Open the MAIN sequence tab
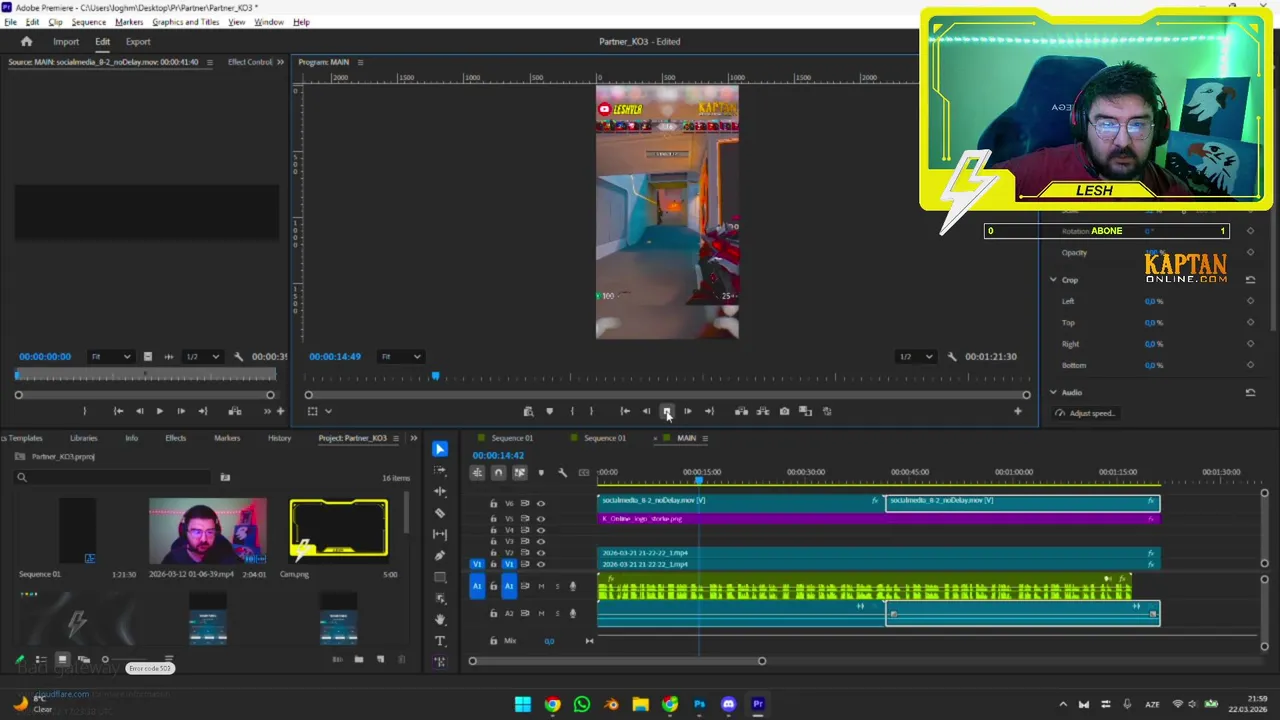 coord(686,438)
